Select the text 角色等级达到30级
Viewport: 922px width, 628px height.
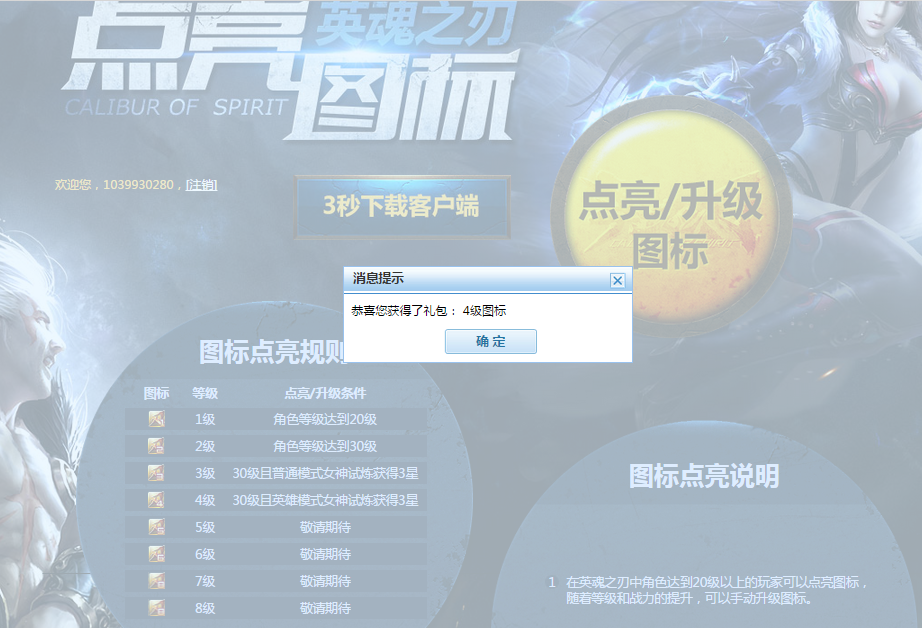click(x=325, y=446)
